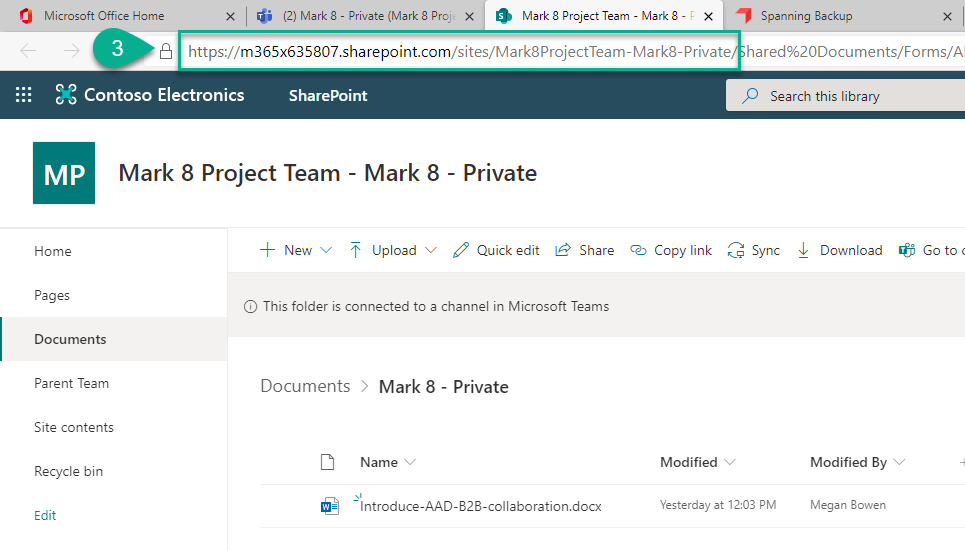The image size is (965, 550).
Task: Open Parent Team navigation link
Action: [71, 383]
